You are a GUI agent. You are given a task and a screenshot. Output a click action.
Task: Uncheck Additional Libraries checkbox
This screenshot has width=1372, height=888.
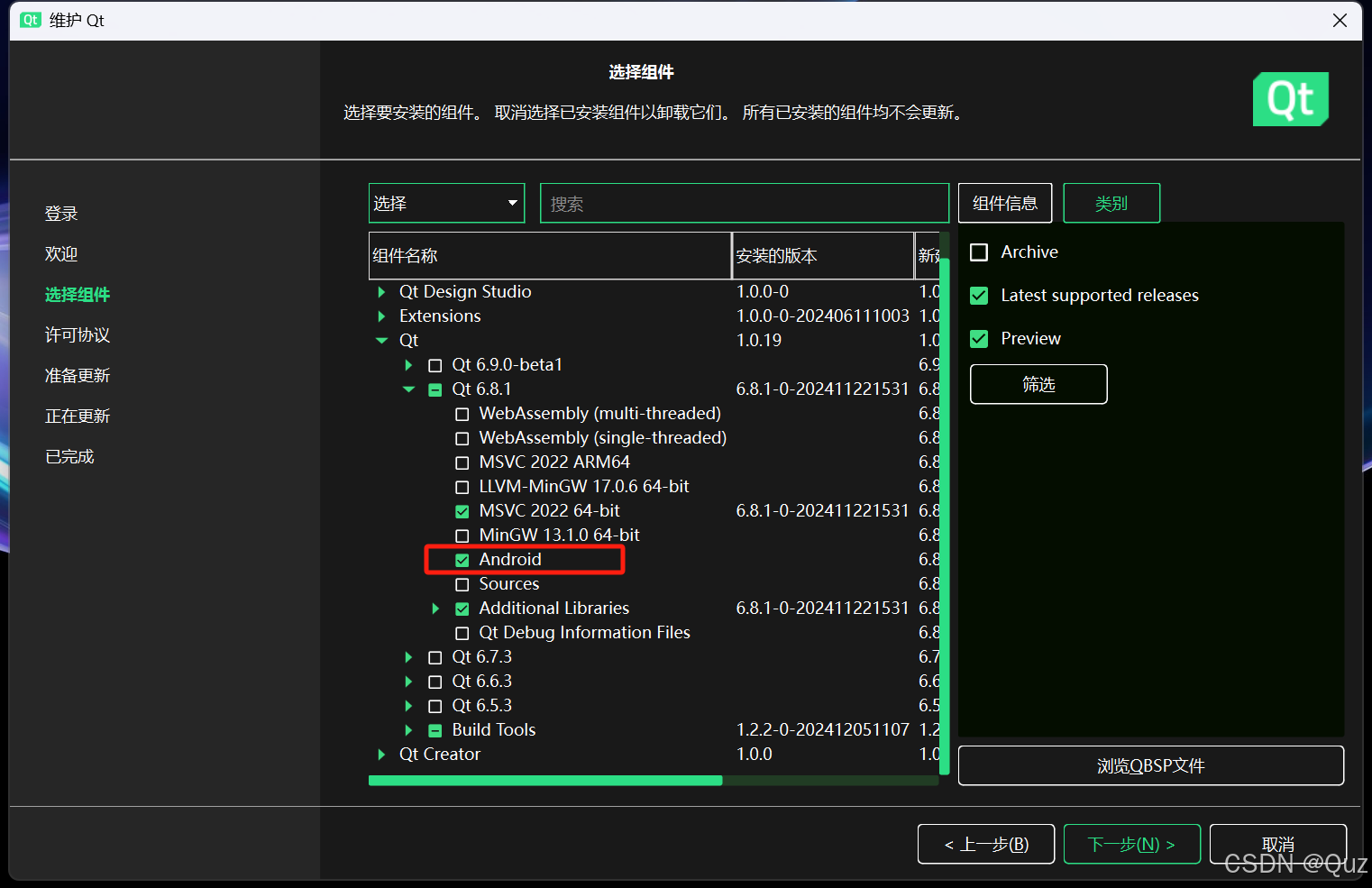(x=462, y=609)
